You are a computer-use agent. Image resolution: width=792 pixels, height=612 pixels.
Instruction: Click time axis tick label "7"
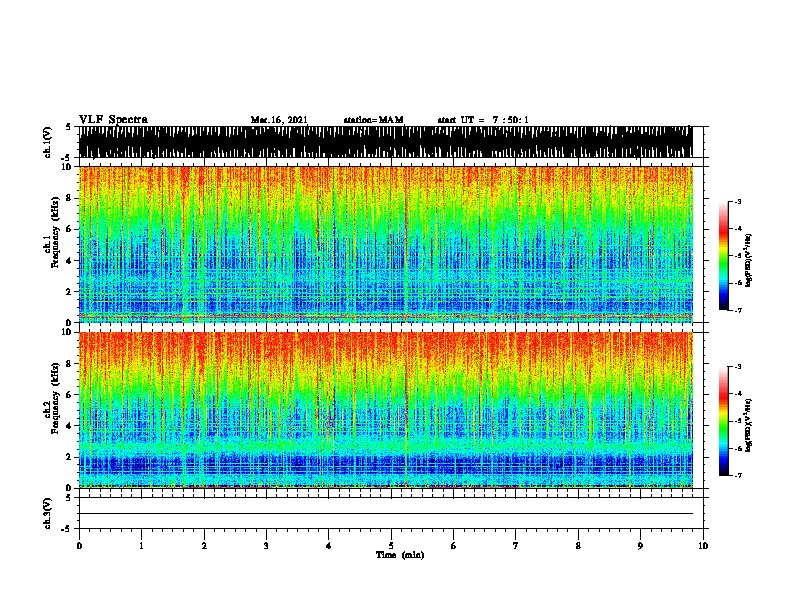(516, 546)
